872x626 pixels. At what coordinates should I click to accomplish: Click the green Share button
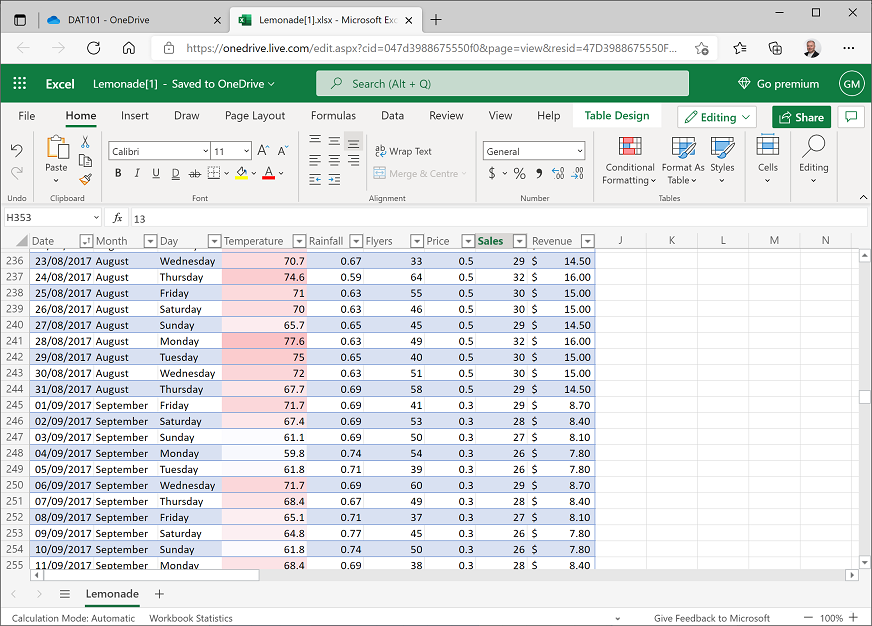coord(801,117)
